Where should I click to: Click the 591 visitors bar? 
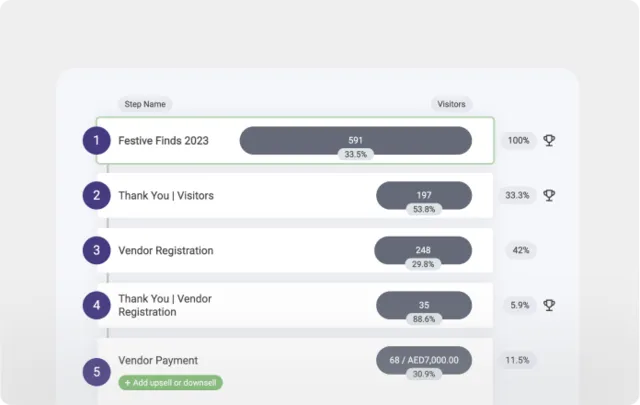[x=355, y=139]
